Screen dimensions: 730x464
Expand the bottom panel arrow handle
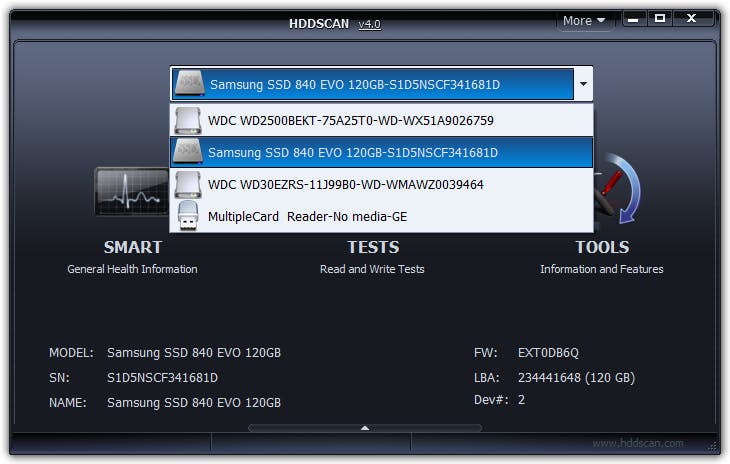point(365,428)
